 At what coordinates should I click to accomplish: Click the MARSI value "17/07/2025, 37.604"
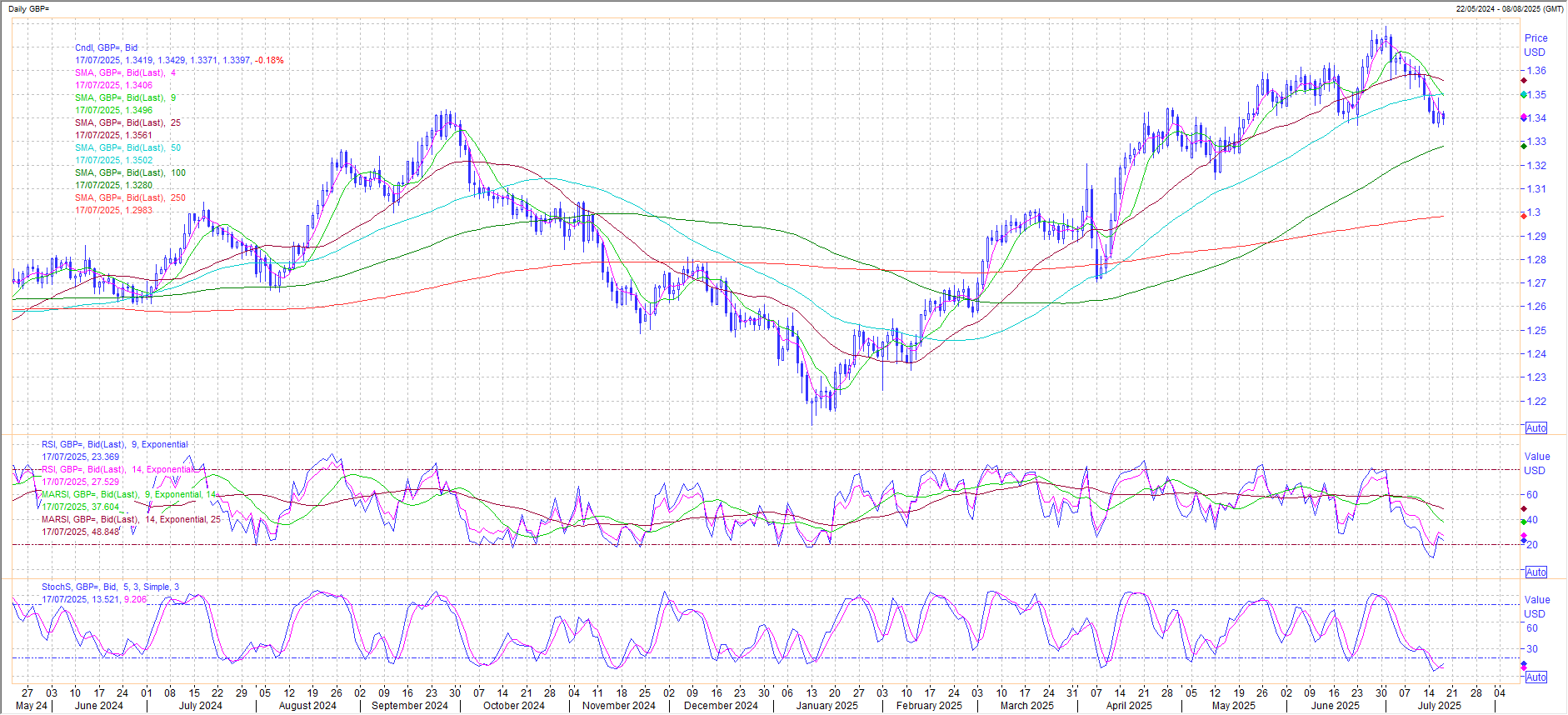point(80,507)
